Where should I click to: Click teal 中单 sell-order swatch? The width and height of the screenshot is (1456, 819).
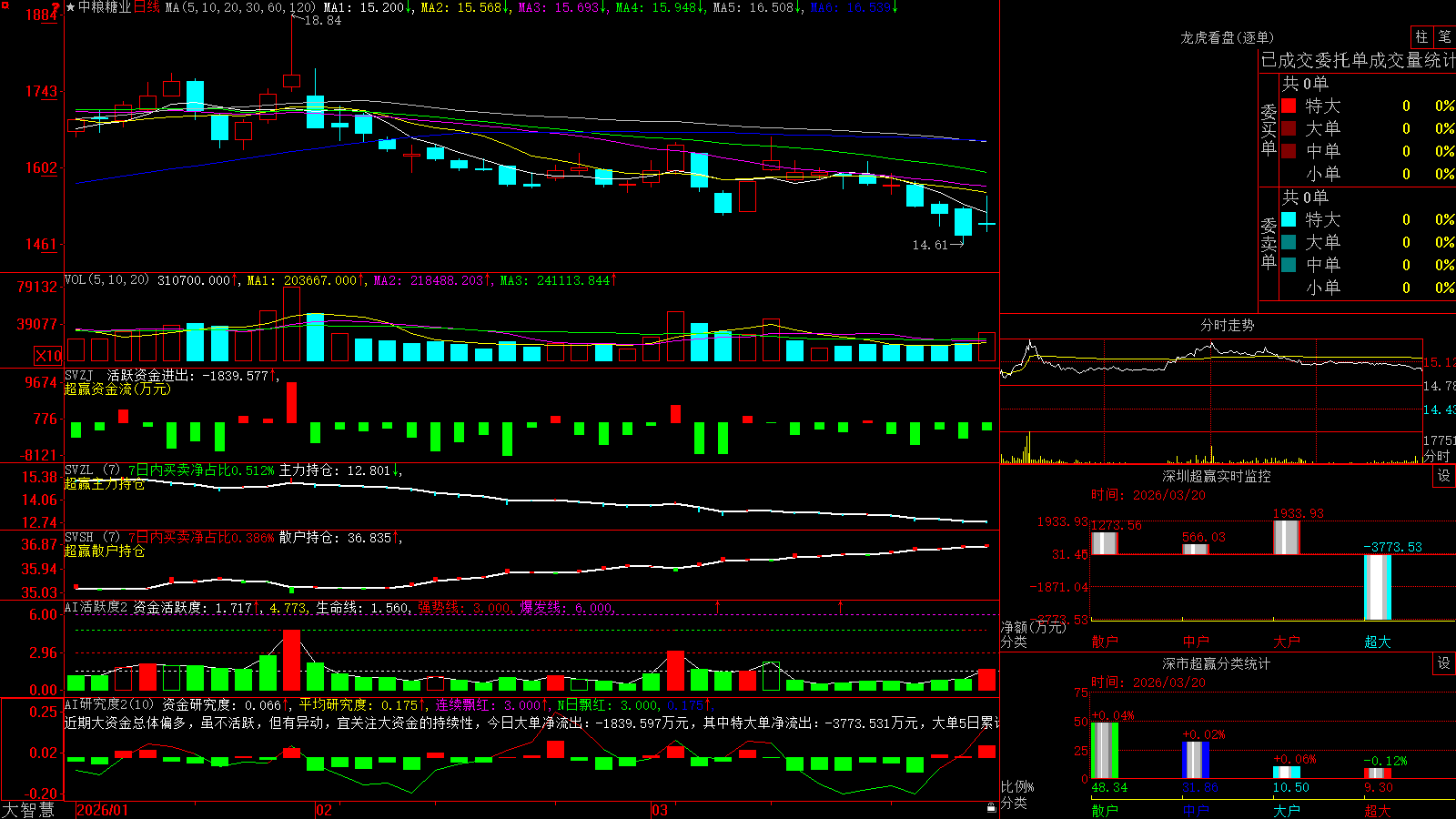coord(1289,265)
